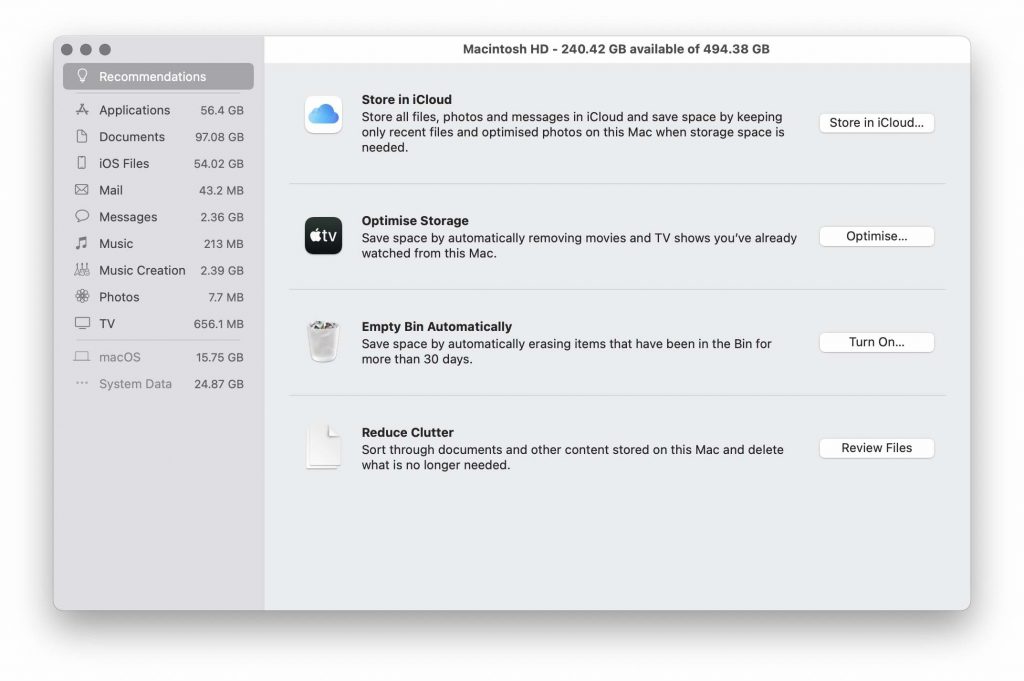Click the 24.87 GB System Data size
The image size is (1024, 681).
[x=219, y=384]
